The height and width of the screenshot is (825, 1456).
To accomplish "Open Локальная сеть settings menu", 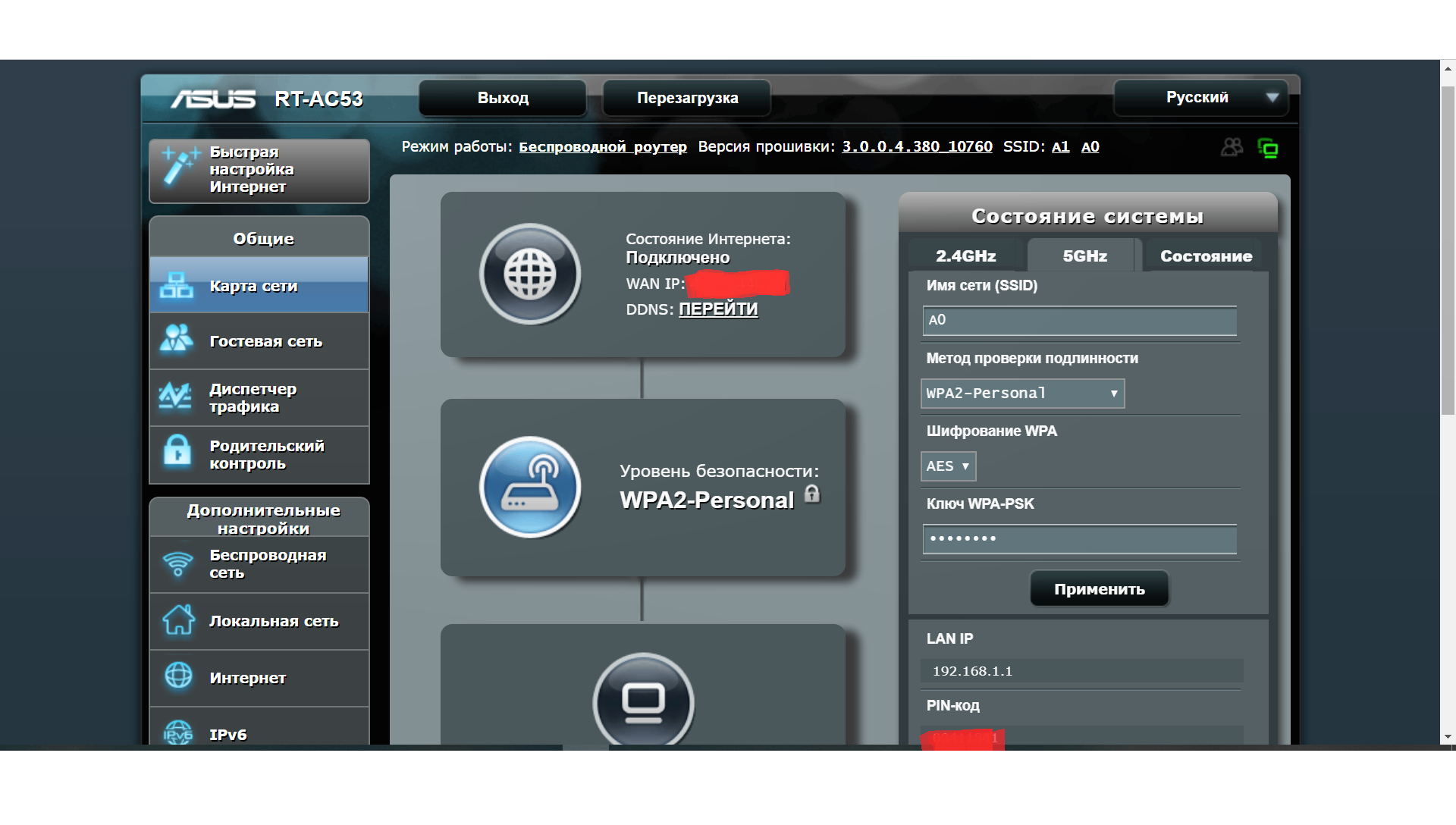I will click(x=259, y=621).
